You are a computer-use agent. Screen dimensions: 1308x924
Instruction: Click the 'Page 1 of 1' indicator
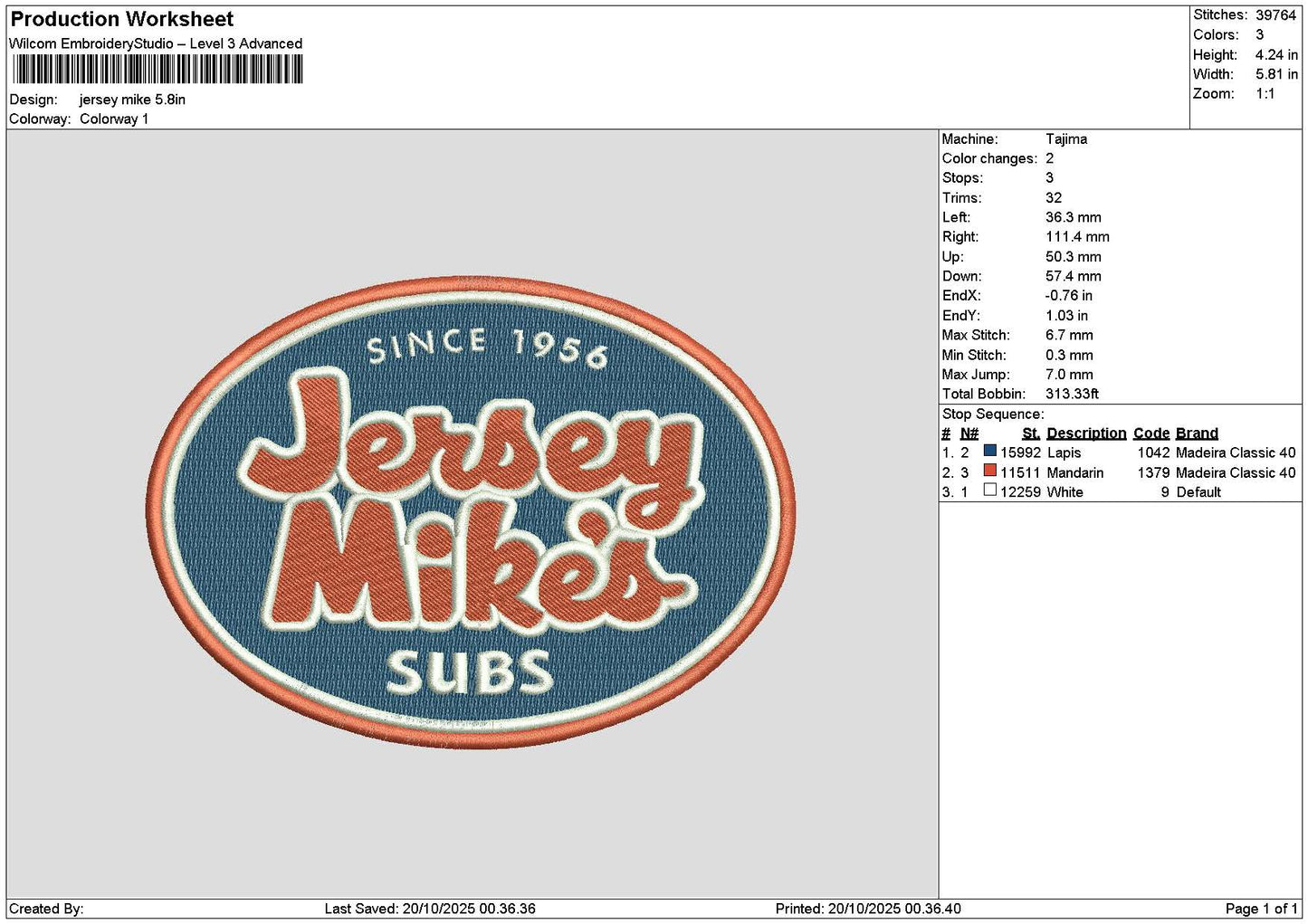click(1261, 909)
